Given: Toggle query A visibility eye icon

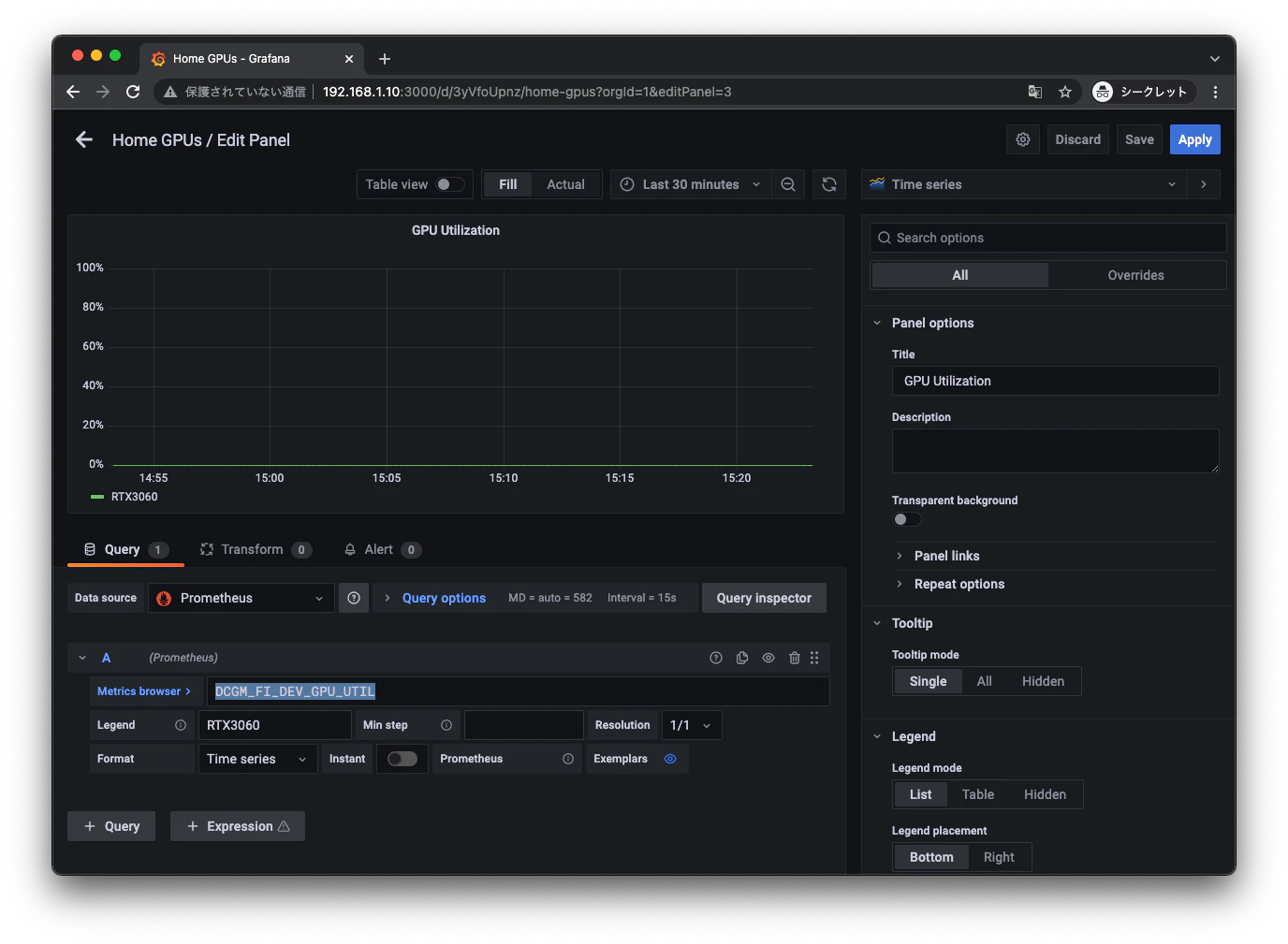Looking at the screenshot, I should [768, 658].
